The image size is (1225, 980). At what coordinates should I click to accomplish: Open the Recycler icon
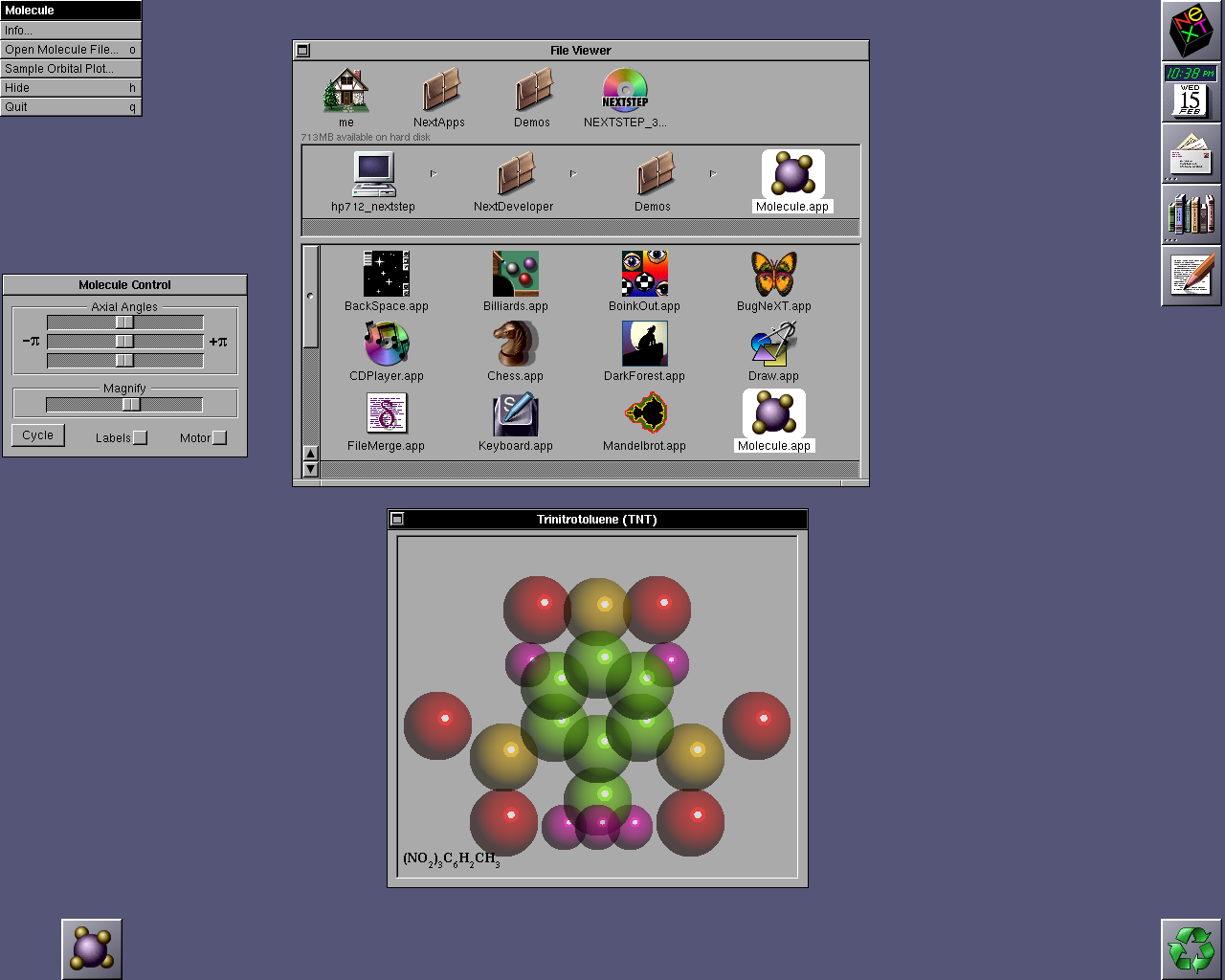point(1192,949)
